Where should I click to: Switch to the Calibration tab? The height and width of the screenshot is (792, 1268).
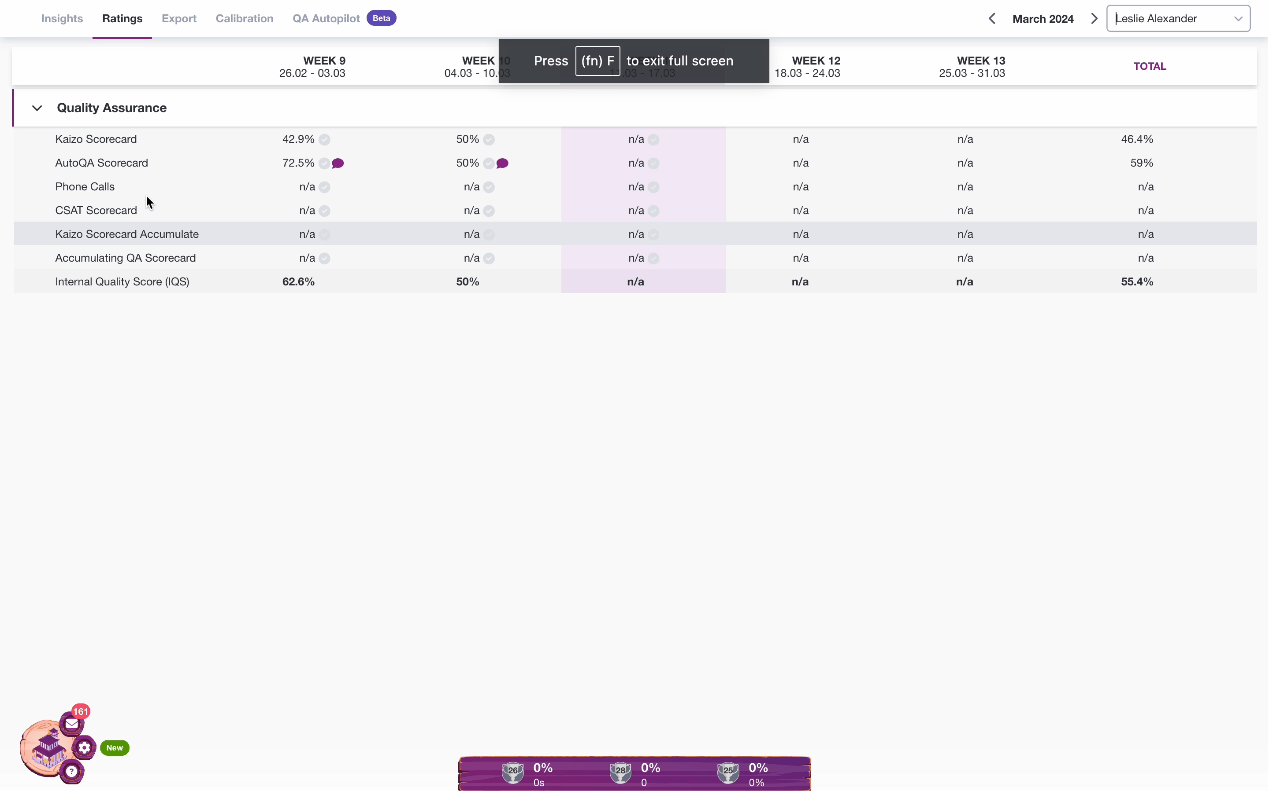pos(244,18)
